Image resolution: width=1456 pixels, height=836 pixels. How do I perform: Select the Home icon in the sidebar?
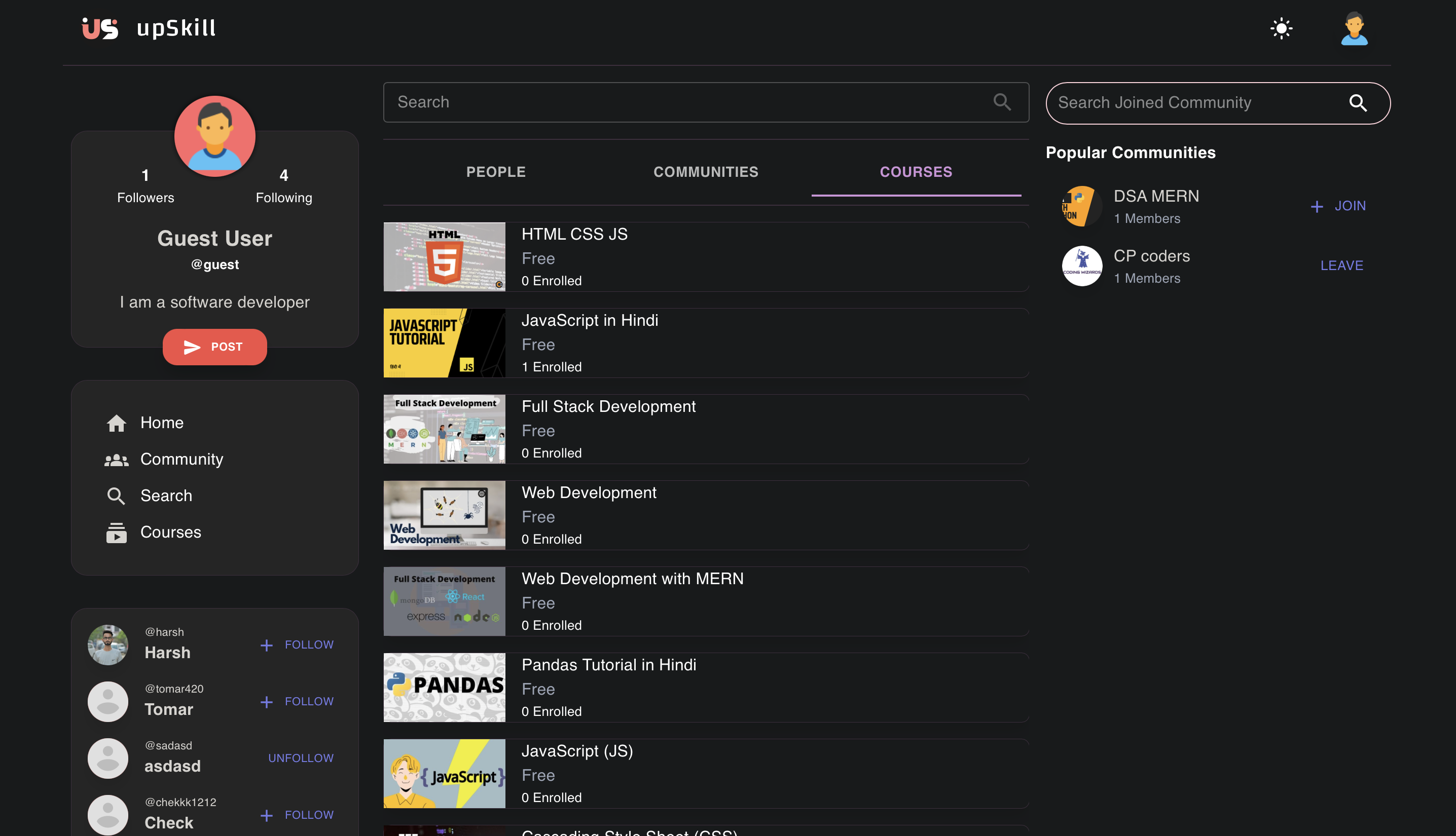coord(117,423)
